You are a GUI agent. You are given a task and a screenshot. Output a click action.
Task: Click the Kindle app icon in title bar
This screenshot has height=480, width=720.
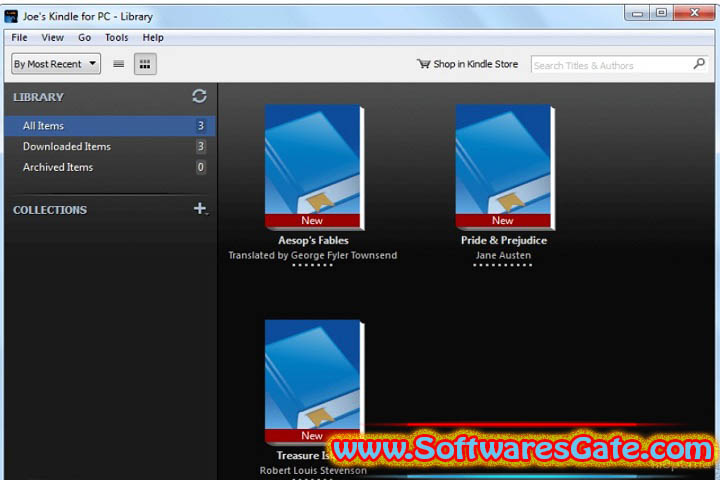pyautogui.click(x=11, y=16)
